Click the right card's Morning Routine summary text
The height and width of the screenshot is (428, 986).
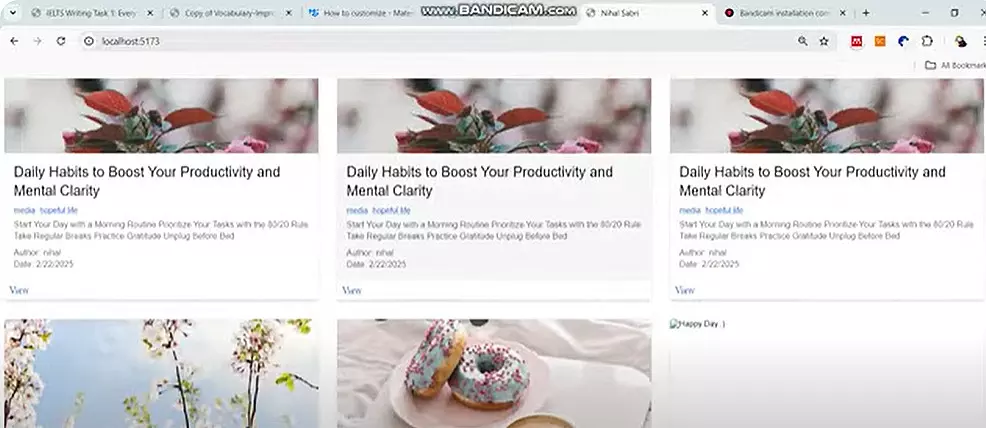pos(826,230)
